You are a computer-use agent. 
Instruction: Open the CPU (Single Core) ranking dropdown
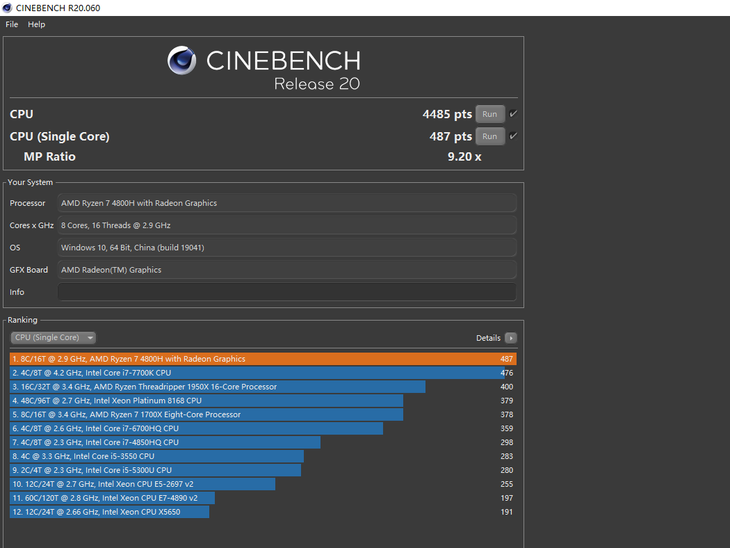coord(53,338)
